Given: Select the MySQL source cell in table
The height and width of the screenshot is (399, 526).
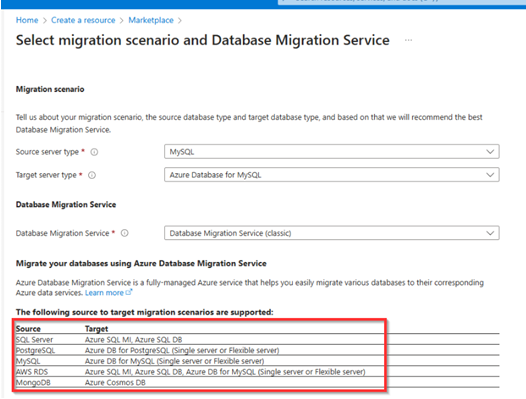Looking at the screenshot, I should (28, 361).
